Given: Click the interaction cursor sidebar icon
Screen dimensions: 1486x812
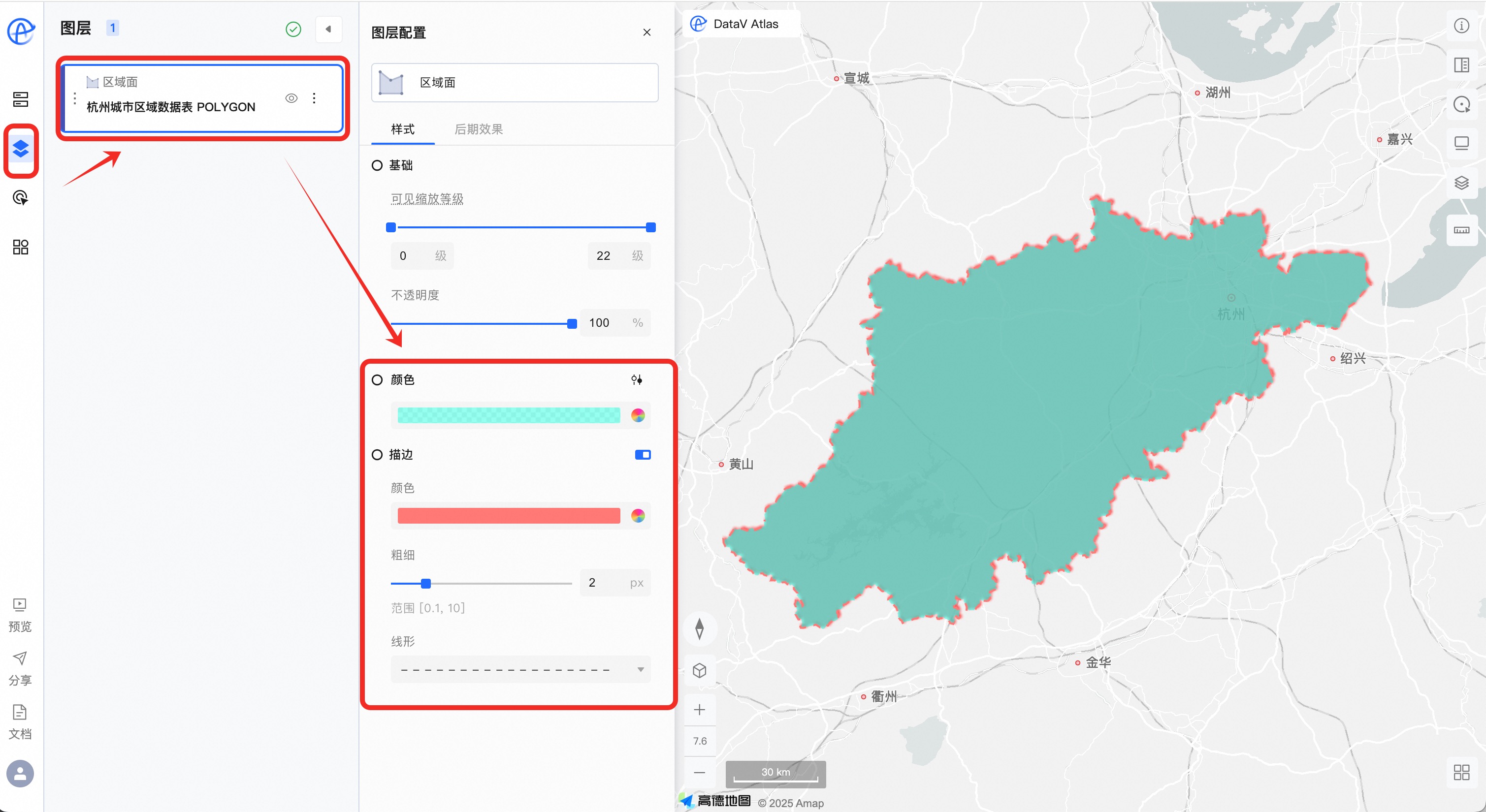Looking at the screenshot, I should click(x=21, y=198).
